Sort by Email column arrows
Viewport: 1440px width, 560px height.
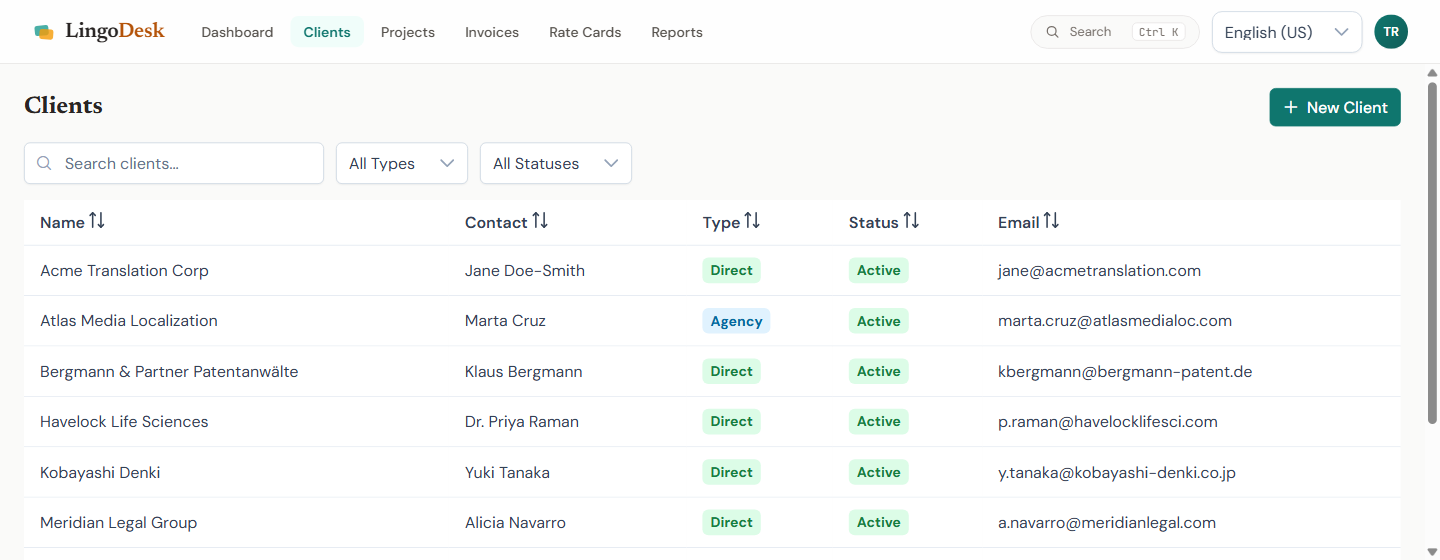point(1051,221)
